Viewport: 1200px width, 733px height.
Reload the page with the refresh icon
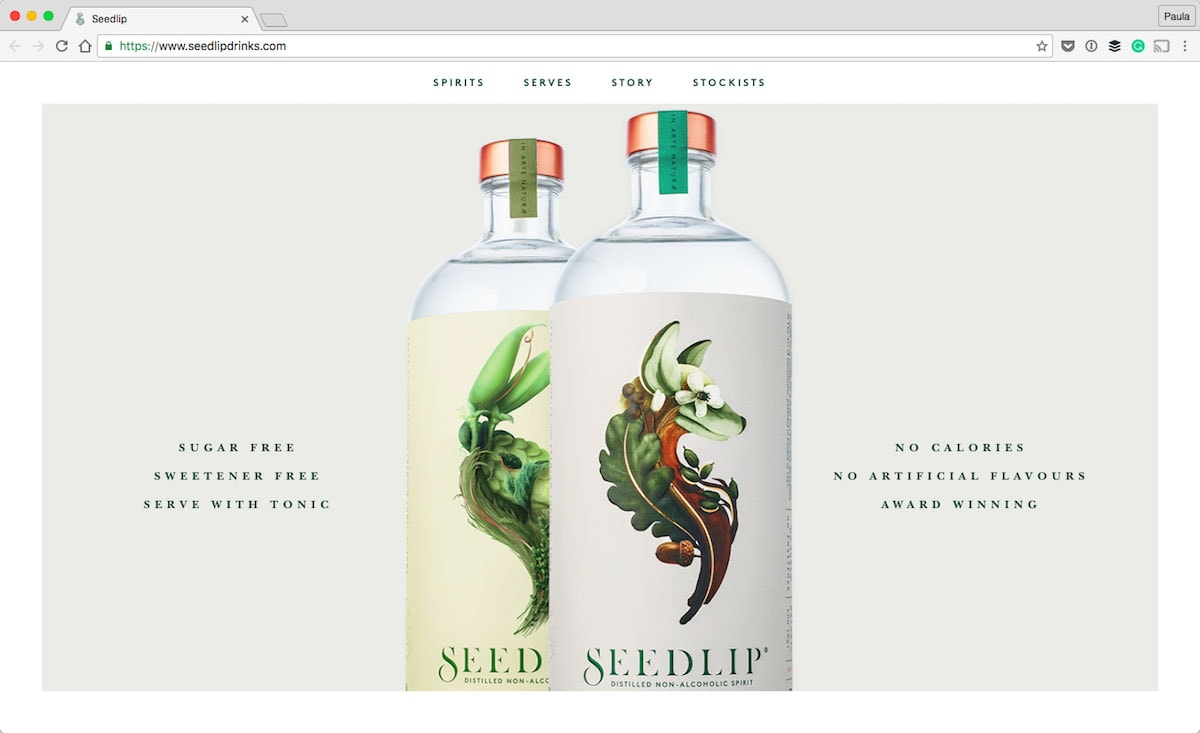click(62, 46)
